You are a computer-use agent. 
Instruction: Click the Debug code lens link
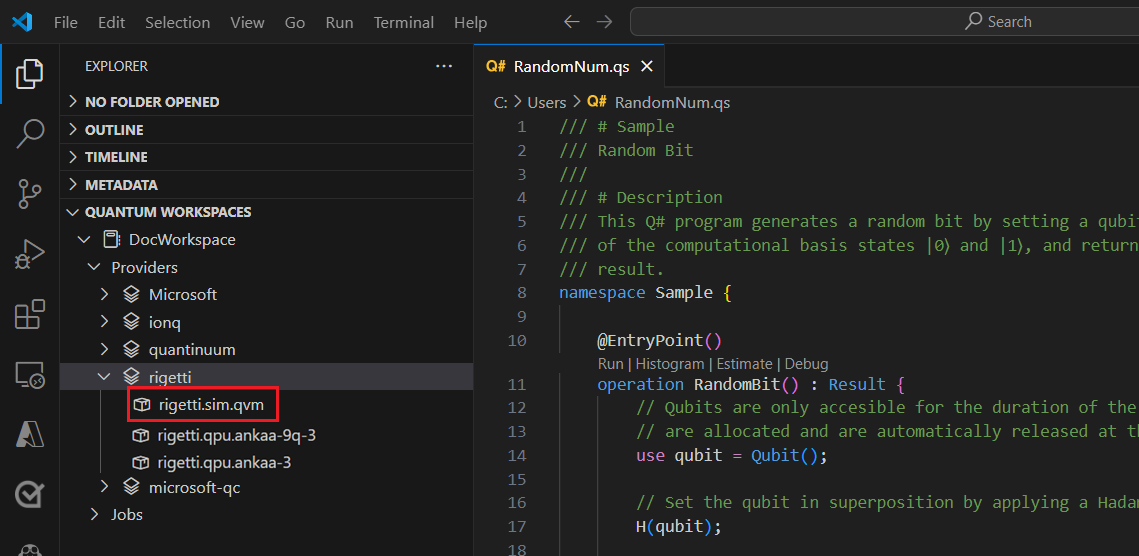click(806, 364)
